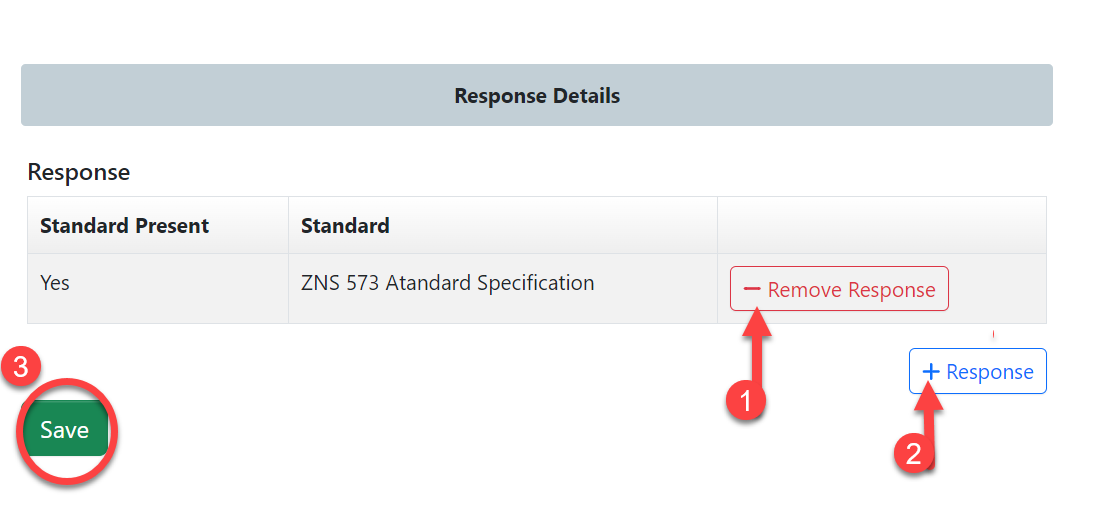Click the Response Details heading text
This screenshot has height=512, width=1104.
pyautogui.click(x=537, y=96)
